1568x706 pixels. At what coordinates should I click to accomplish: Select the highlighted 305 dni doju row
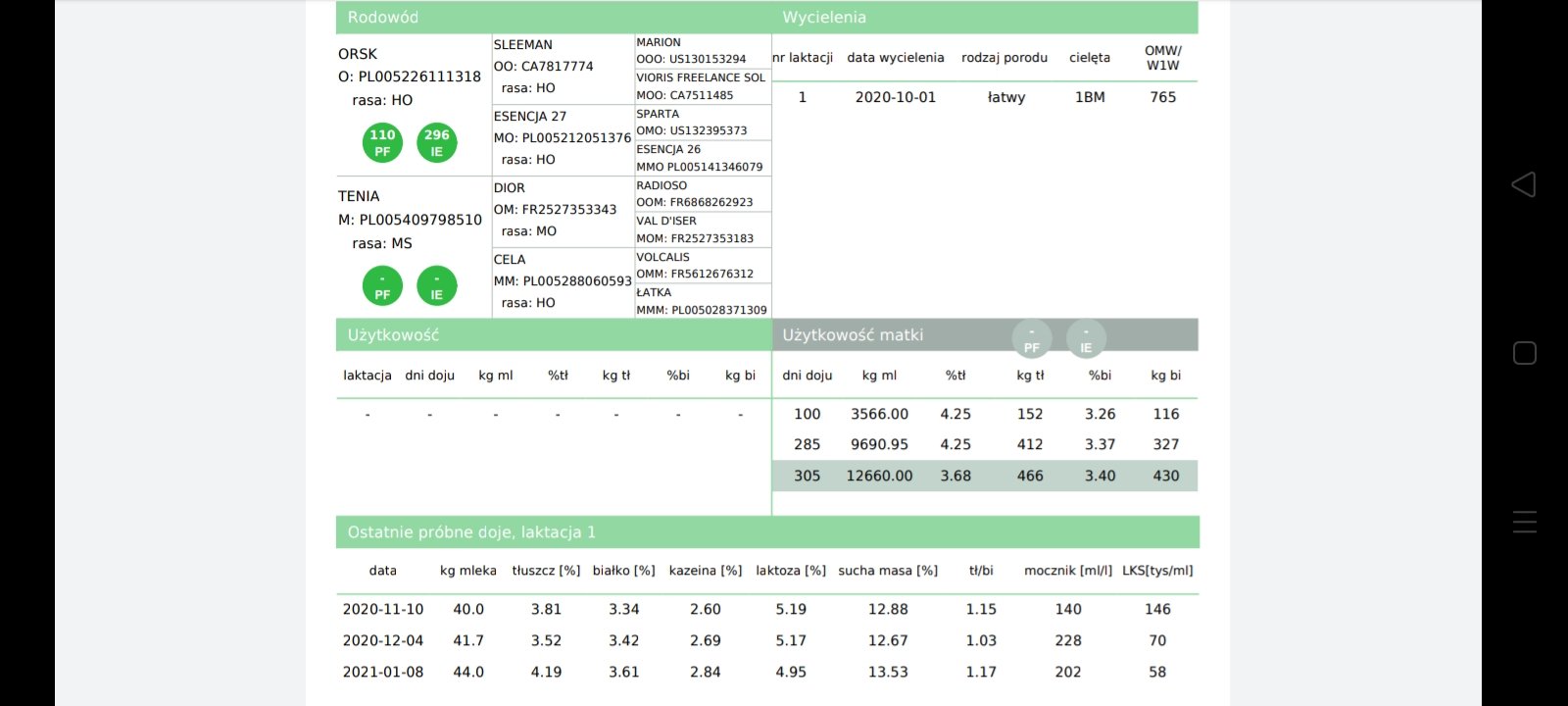[x=984, y=476]
